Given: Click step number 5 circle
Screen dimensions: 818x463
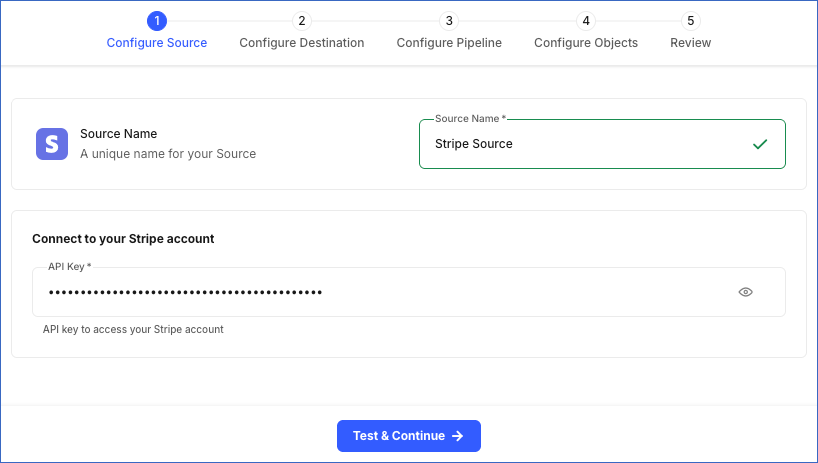Looking at the screenshot, I should (x=691, y=21).
